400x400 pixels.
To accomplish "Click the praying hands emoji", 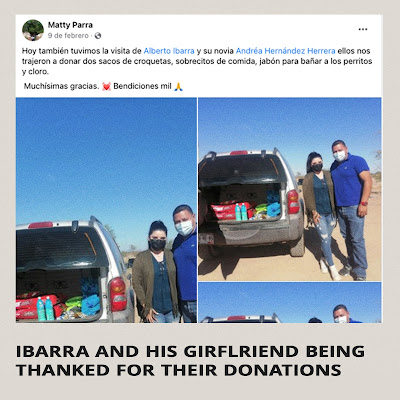I will click(x=178, y=87).
